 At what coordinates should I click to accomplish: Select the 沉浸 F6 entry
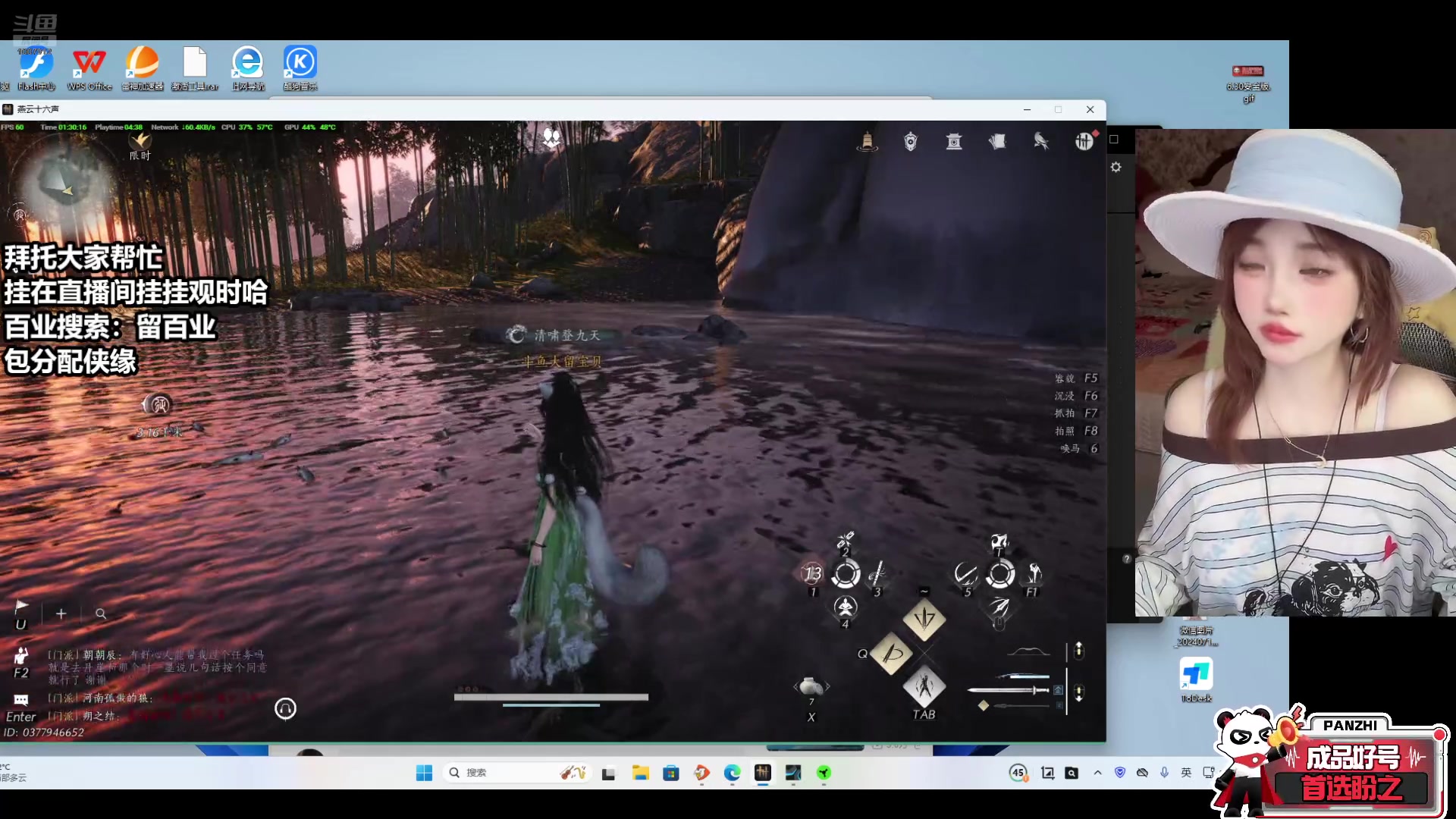click(1075, 396)
